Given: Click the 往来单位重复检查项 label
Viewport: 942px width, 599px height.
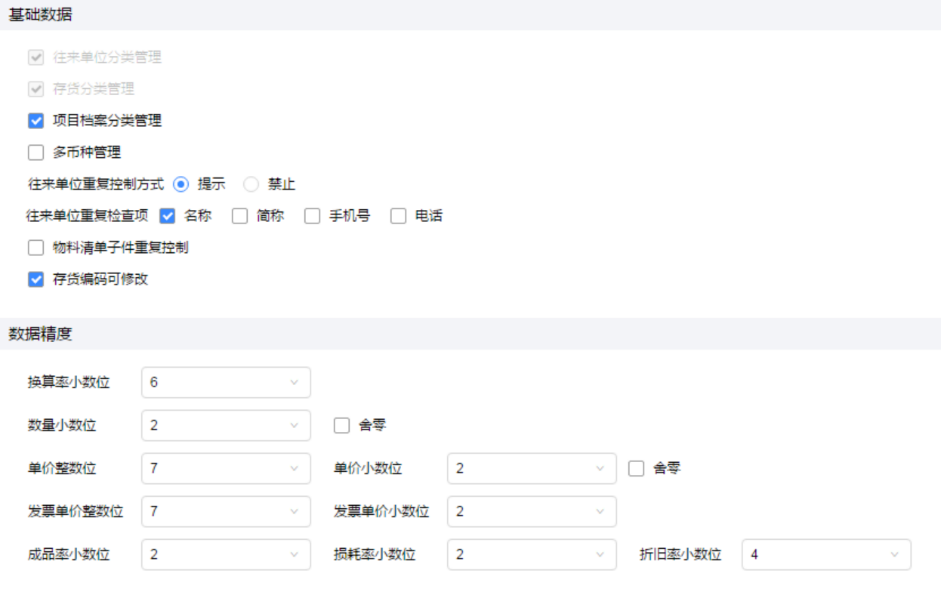Looking at the screenshot, I should (88, 216).
